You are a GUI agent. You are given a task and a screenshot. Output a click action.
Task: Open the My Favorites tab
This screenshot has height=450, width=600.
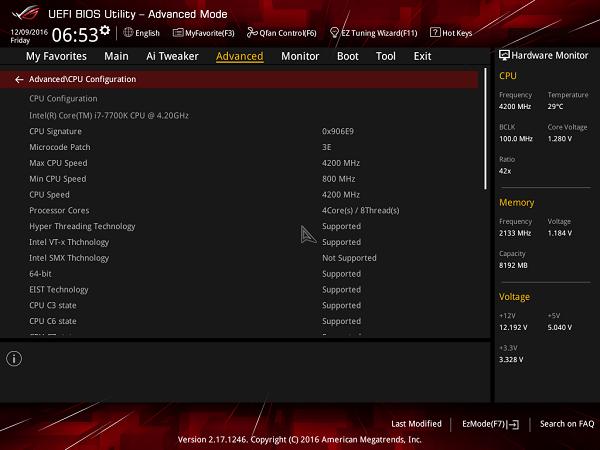(56, 56)
